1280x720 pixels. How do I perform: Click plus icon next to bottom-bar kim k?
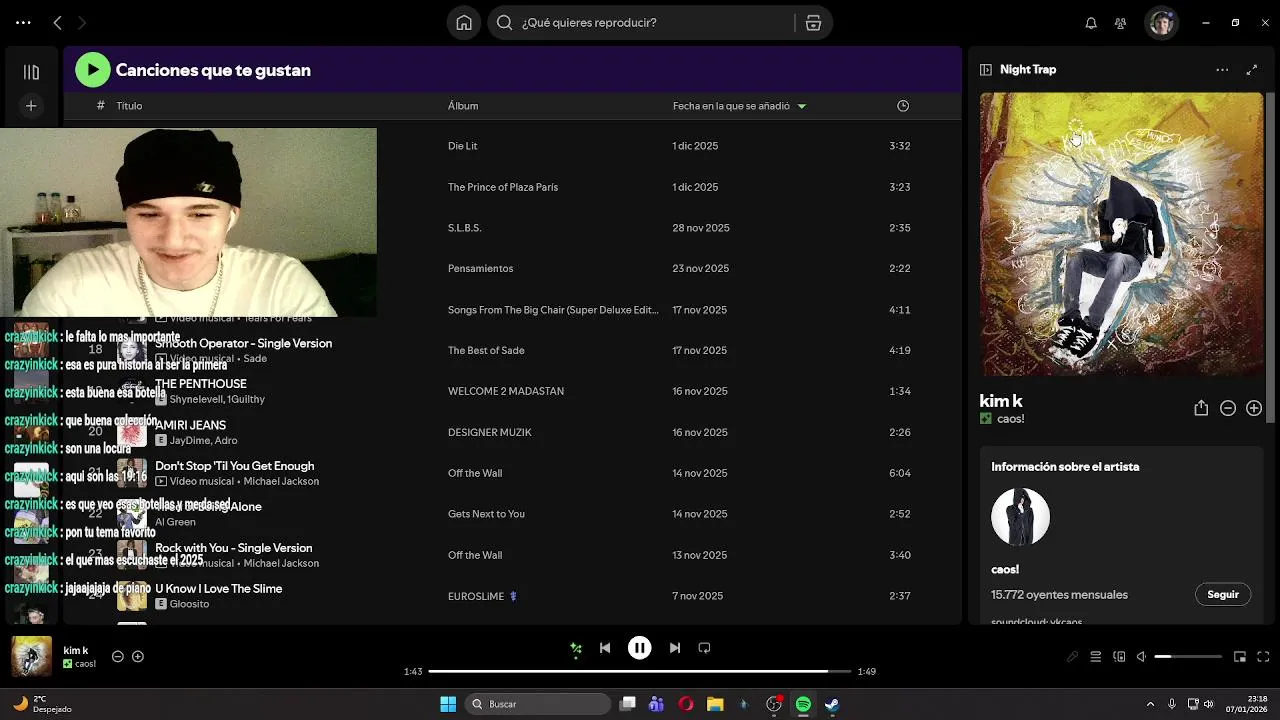138,657
